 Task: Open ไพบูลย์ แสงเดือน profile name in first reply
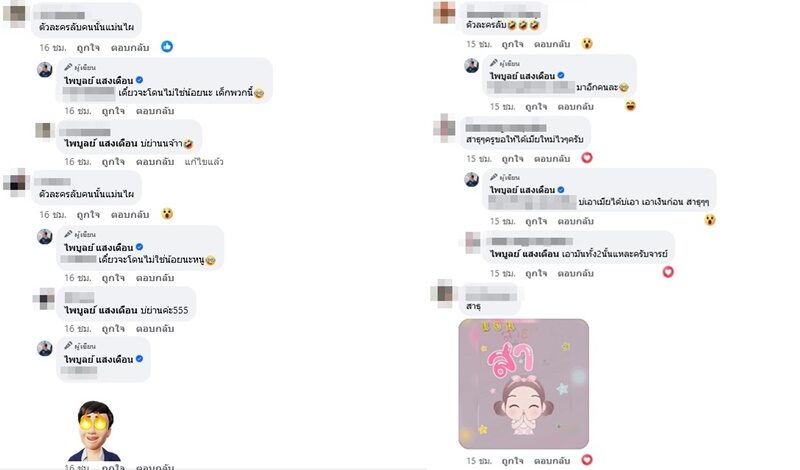[x=98, y=80]
